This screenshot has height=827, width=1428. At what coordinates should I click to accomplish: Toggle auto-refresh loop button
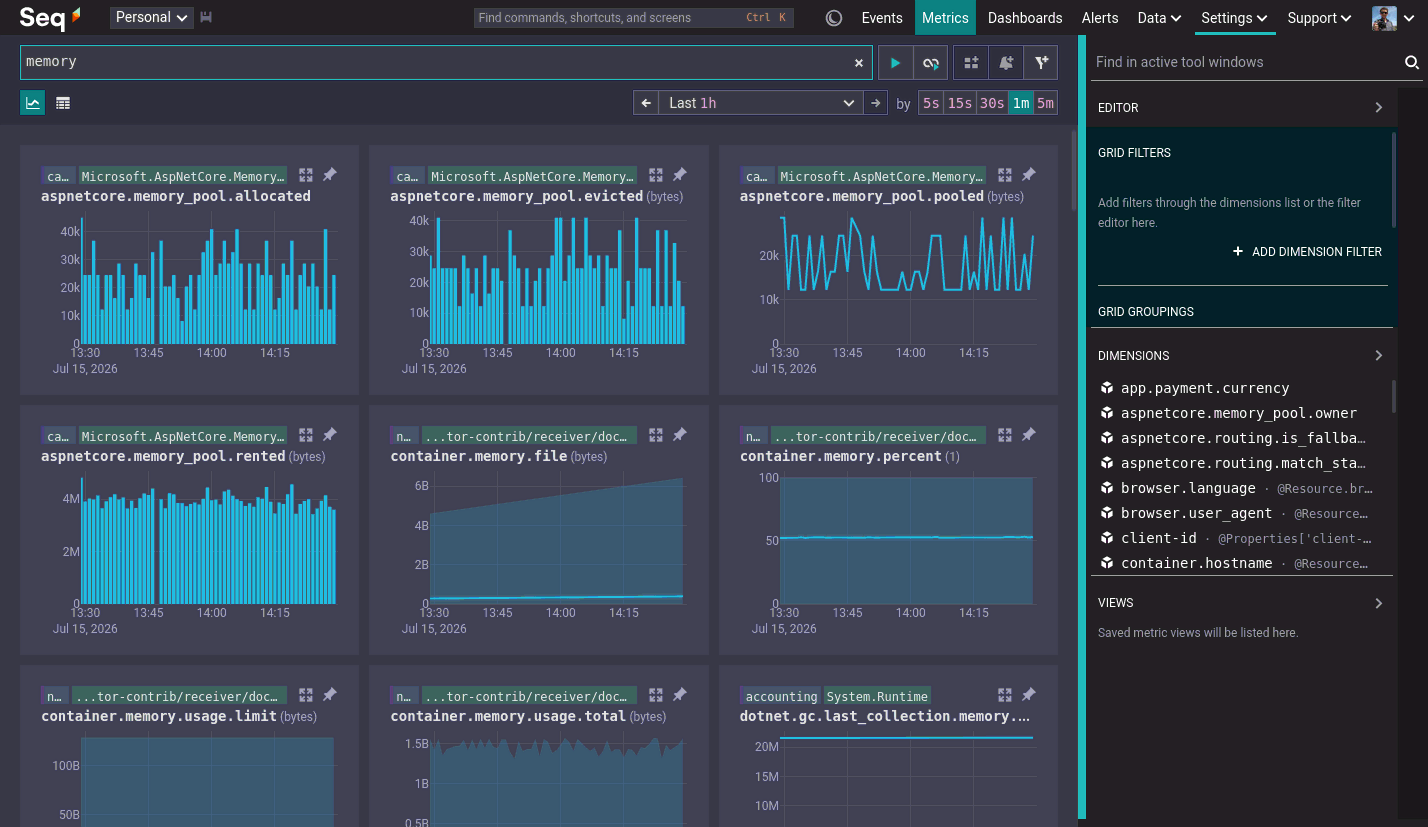coord(930,63)
